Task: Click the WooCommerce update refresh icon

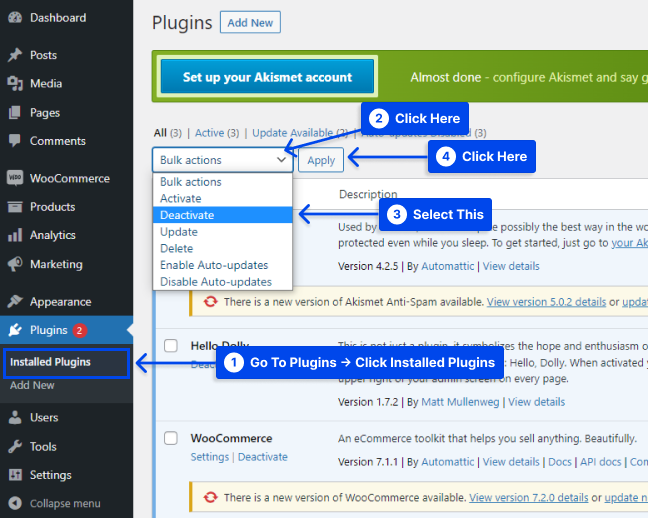Action: 210,497
